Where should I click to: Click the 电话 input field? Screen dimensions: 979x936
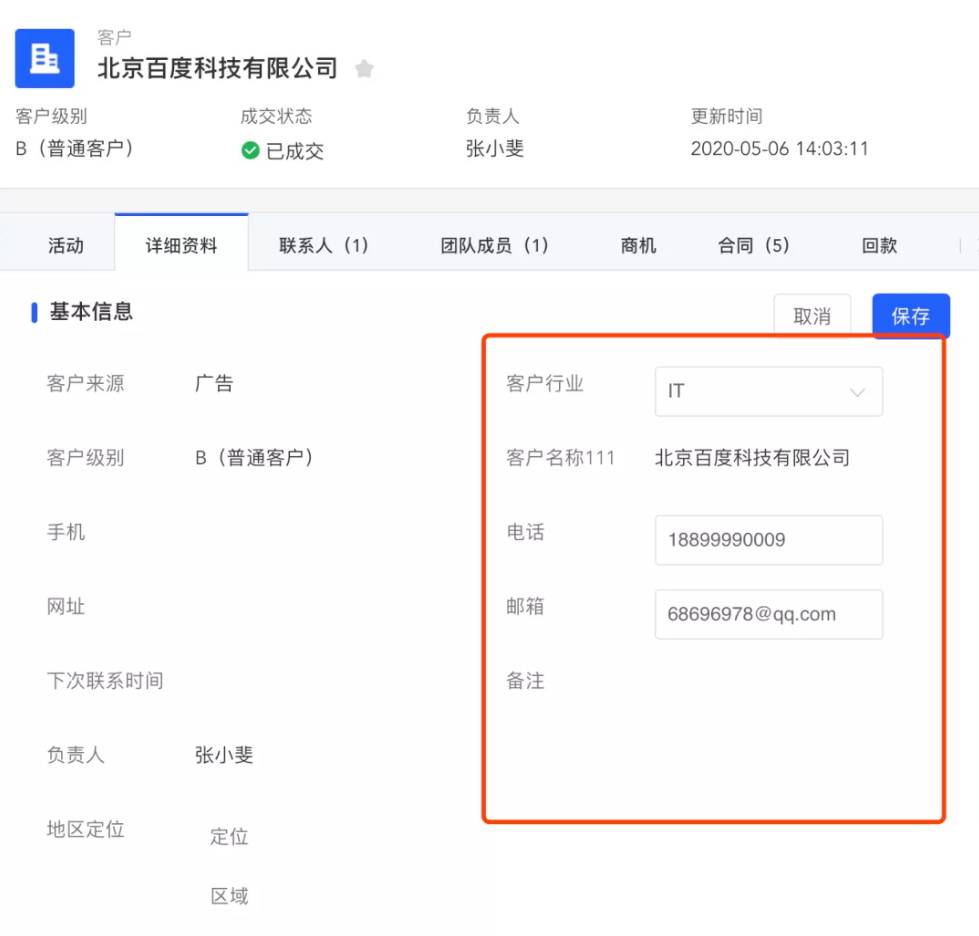pyautogui.click(x=769, y=540)
